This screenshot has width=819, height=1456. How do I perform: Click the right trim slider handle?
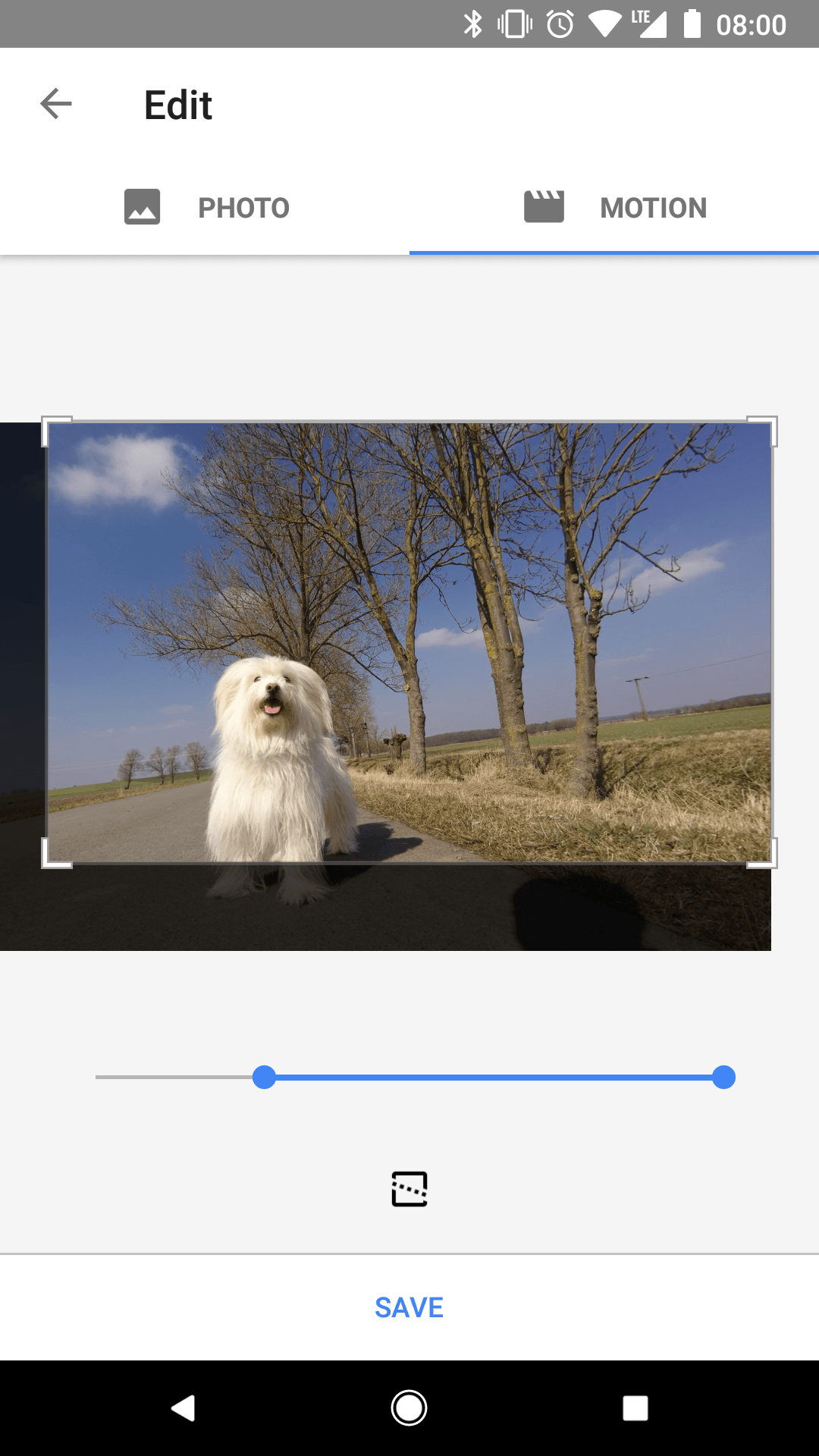coord(724,1077)
